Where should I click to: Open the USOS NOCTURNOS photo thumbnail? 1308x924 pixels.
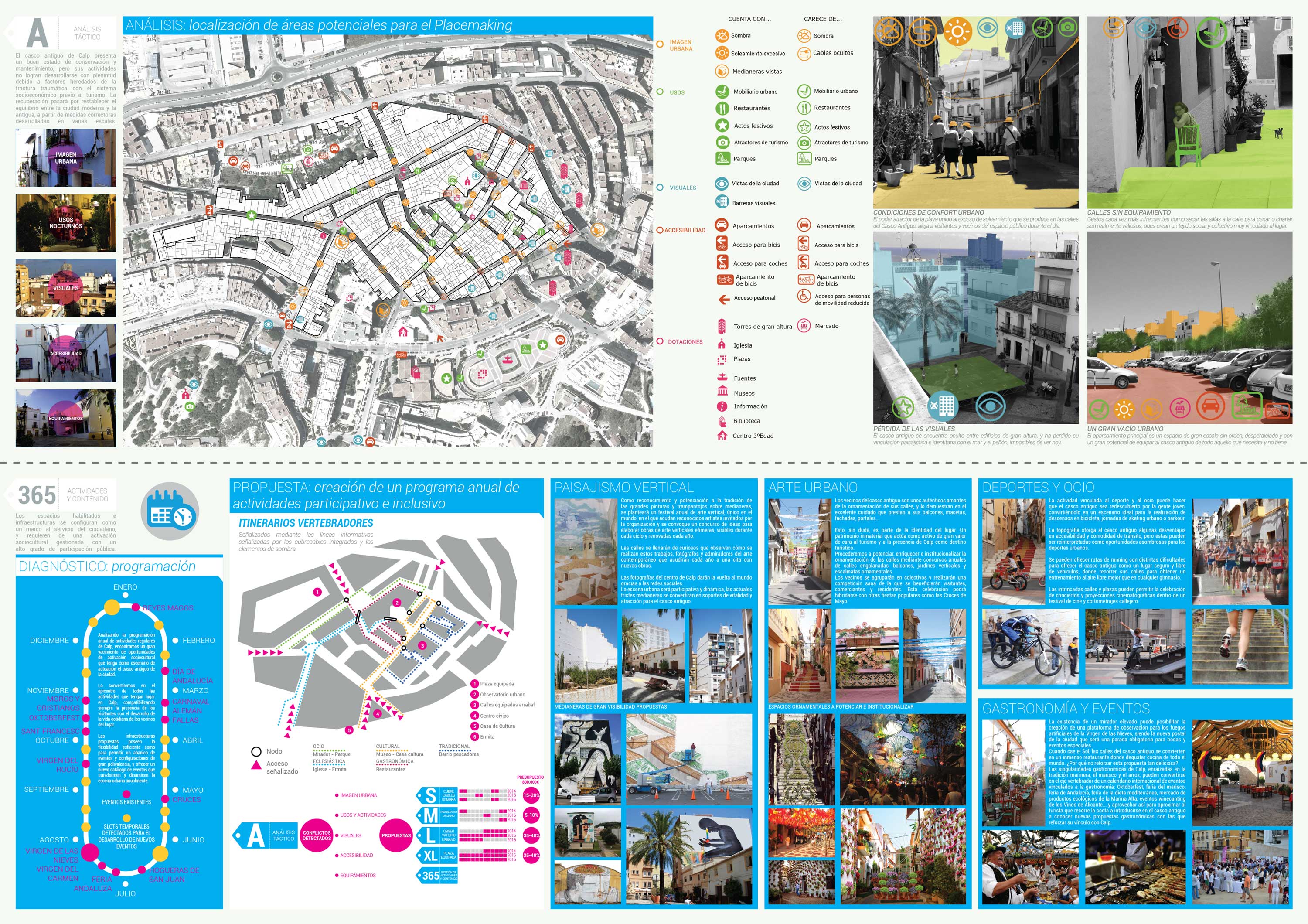(x=65, y=223)
